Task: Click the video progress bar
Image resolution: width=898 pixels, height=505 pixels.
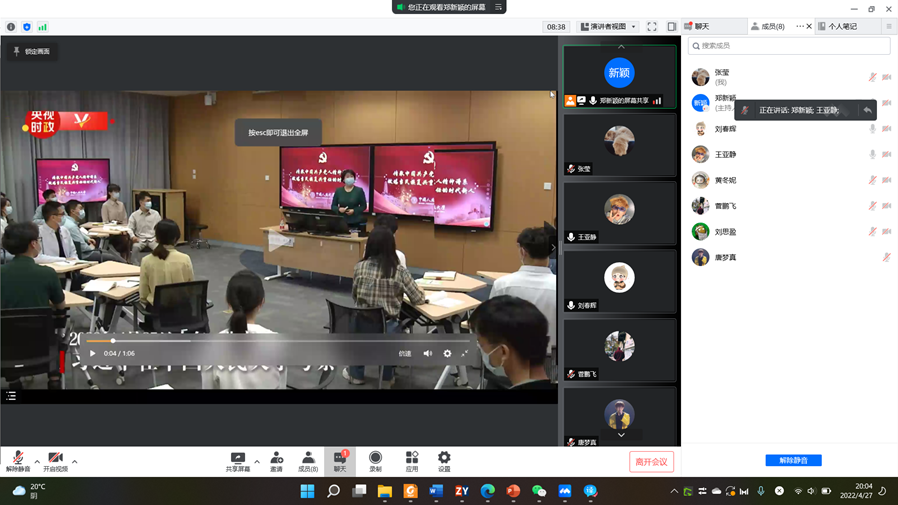Action: coord(278,341)
